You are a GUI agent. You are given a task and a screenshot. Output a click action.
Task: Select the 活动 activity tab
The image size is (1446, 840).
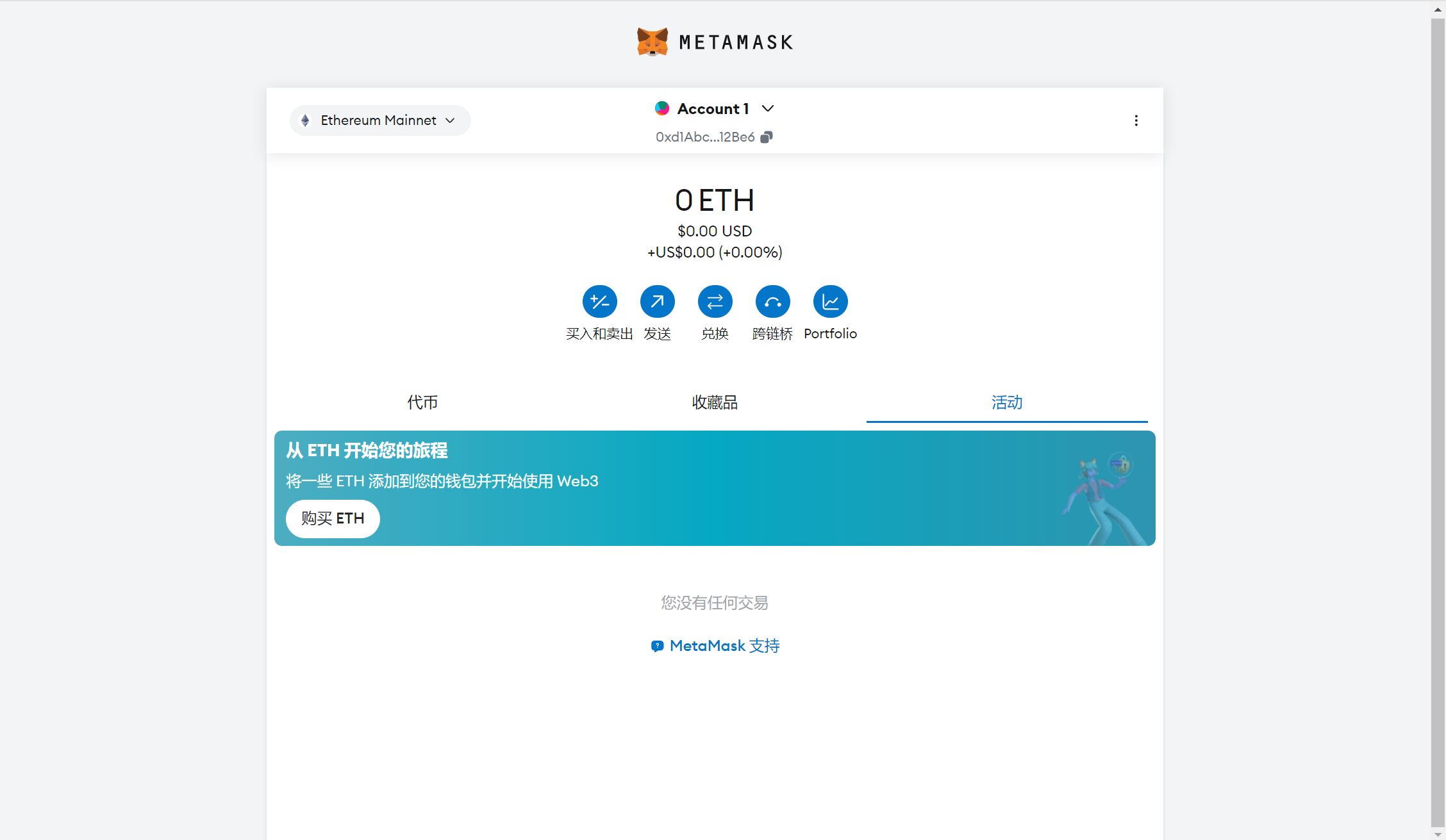1007,402
